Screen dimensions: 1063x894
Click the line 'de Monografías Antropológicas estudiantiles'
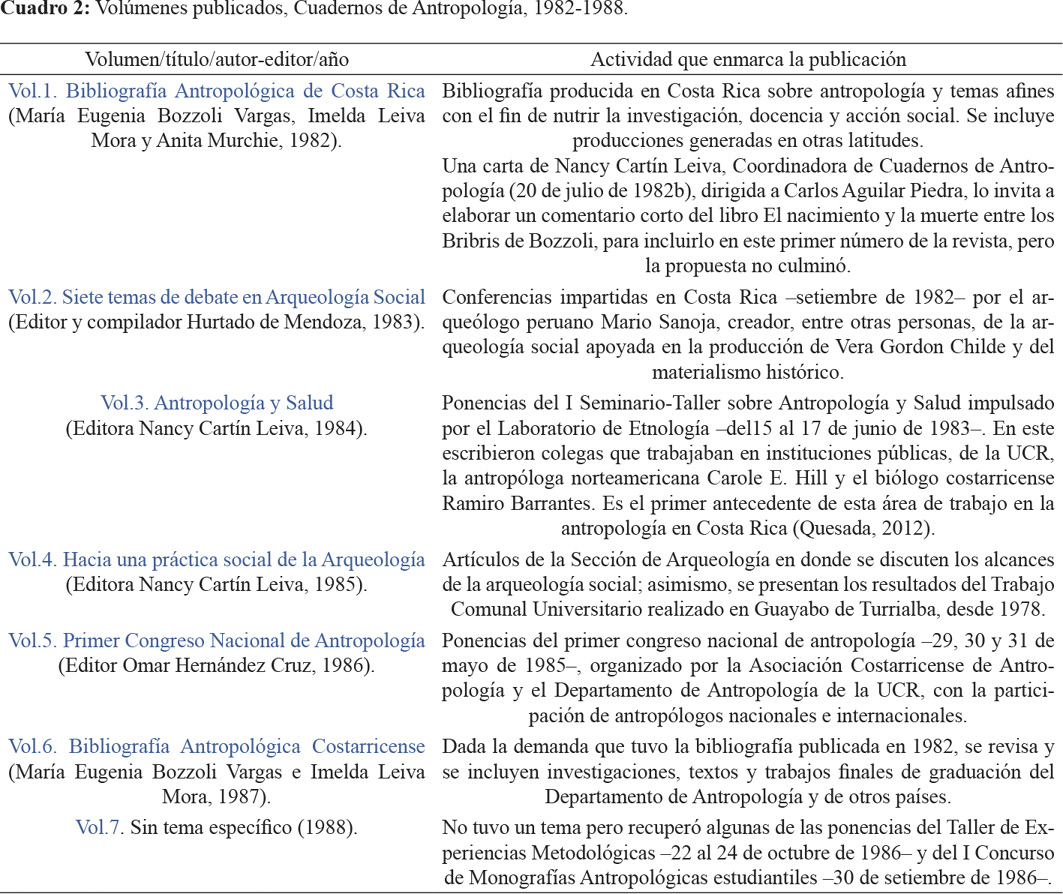click(x=748, y=878)
